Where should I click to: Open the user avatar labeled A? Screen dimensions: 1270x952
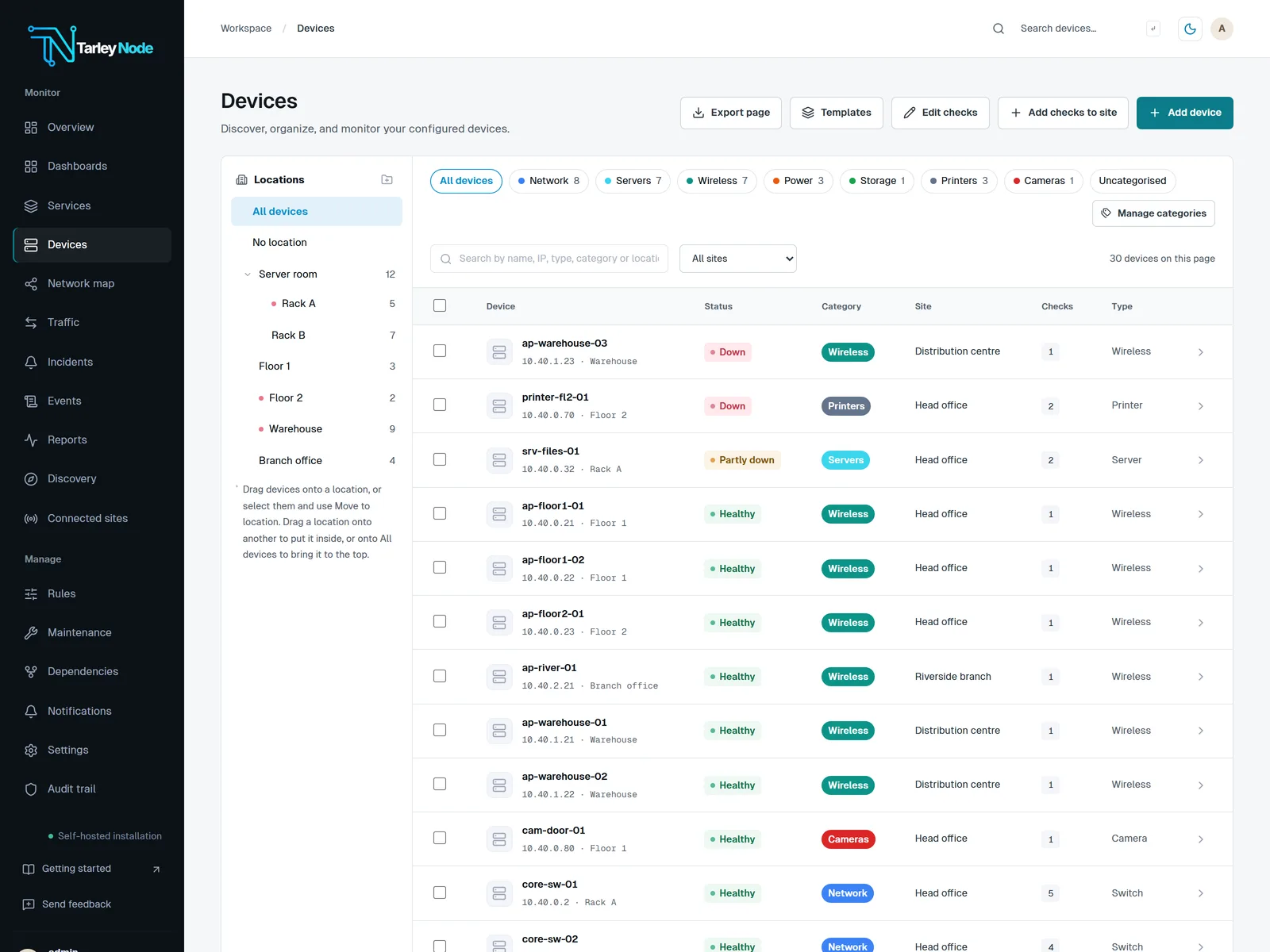click(x=1222, y=29)
